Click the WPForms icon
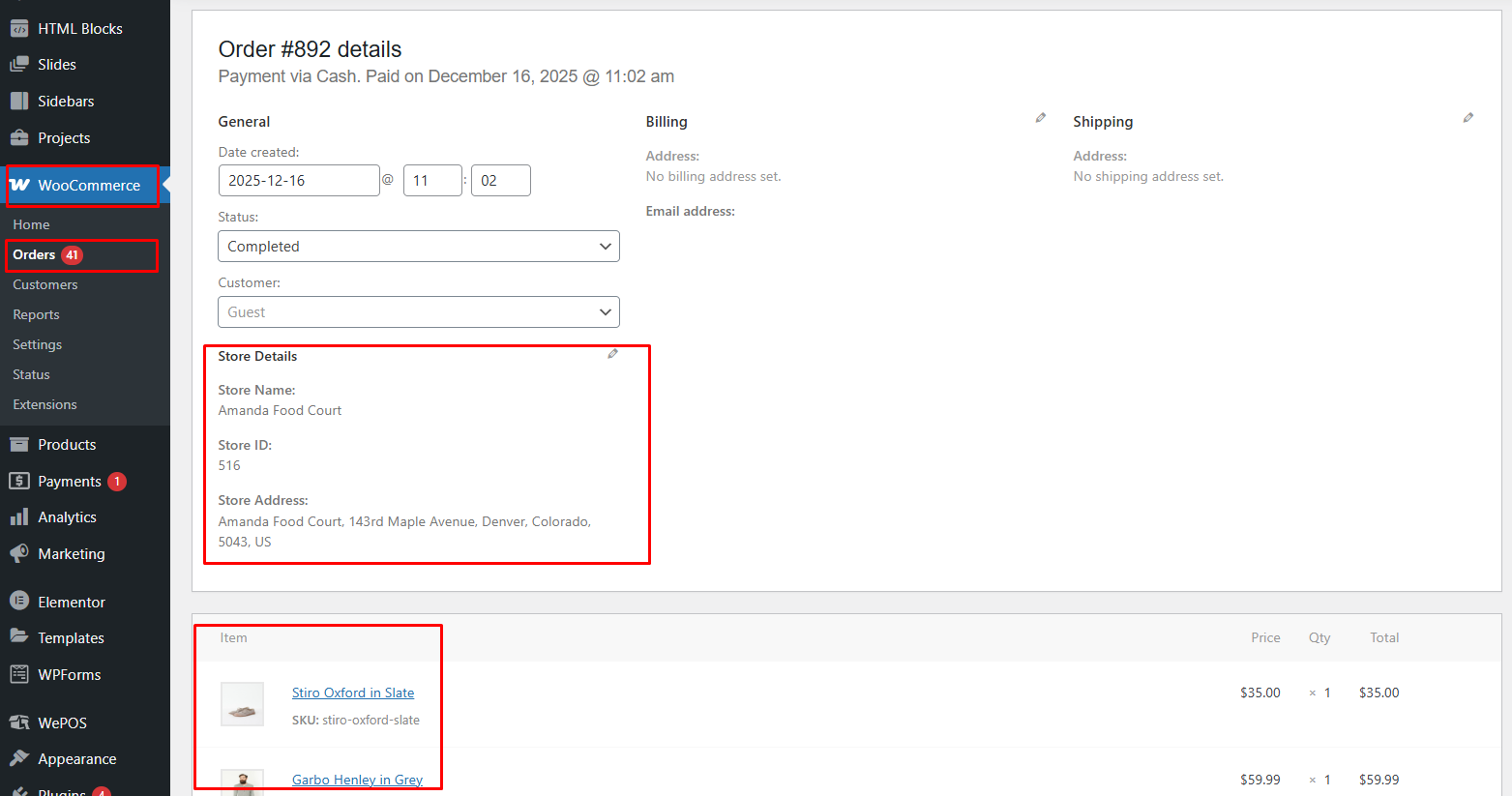The image size is (1512, 796). coord(19,674)
